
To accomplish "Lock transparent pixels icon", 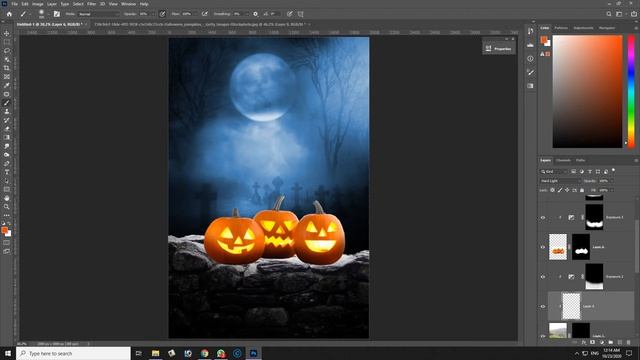I will pyautogui.click(x=552, y=190).
